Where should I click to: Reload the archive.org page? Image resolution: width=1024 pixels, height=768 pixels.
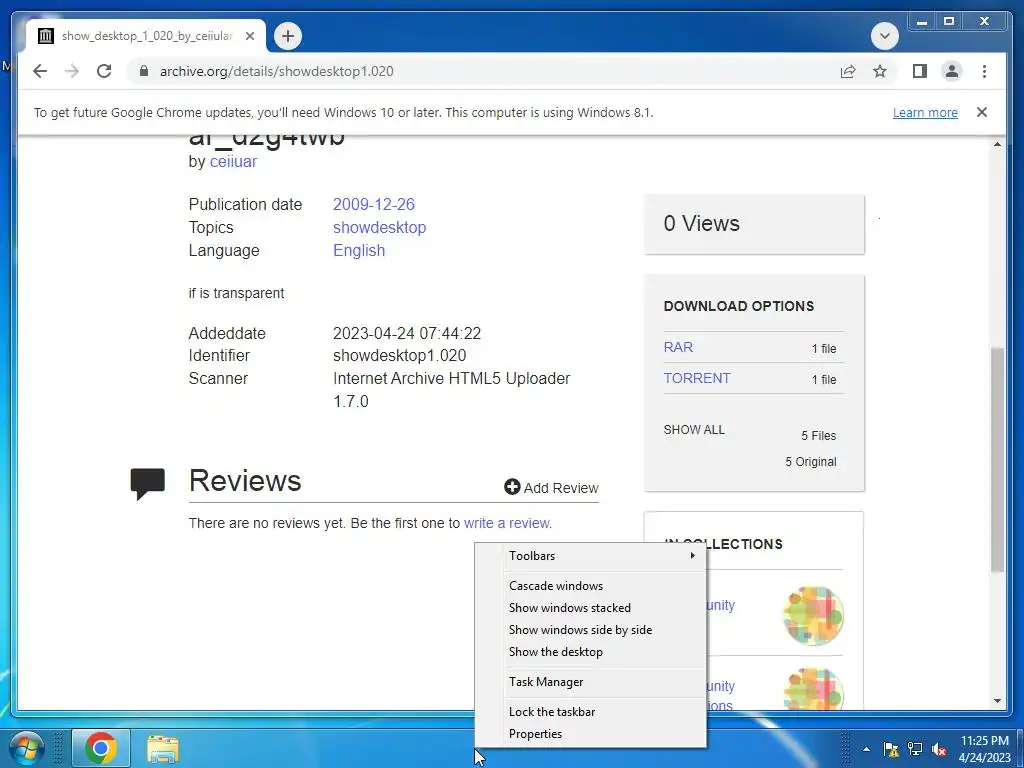[x=104, y=71]
